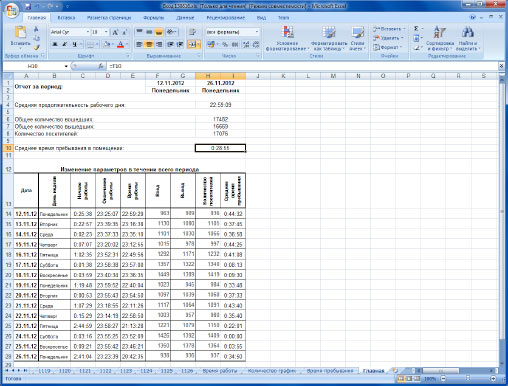
Task: Zoom in with the plus button
Action: pos(493,379)
